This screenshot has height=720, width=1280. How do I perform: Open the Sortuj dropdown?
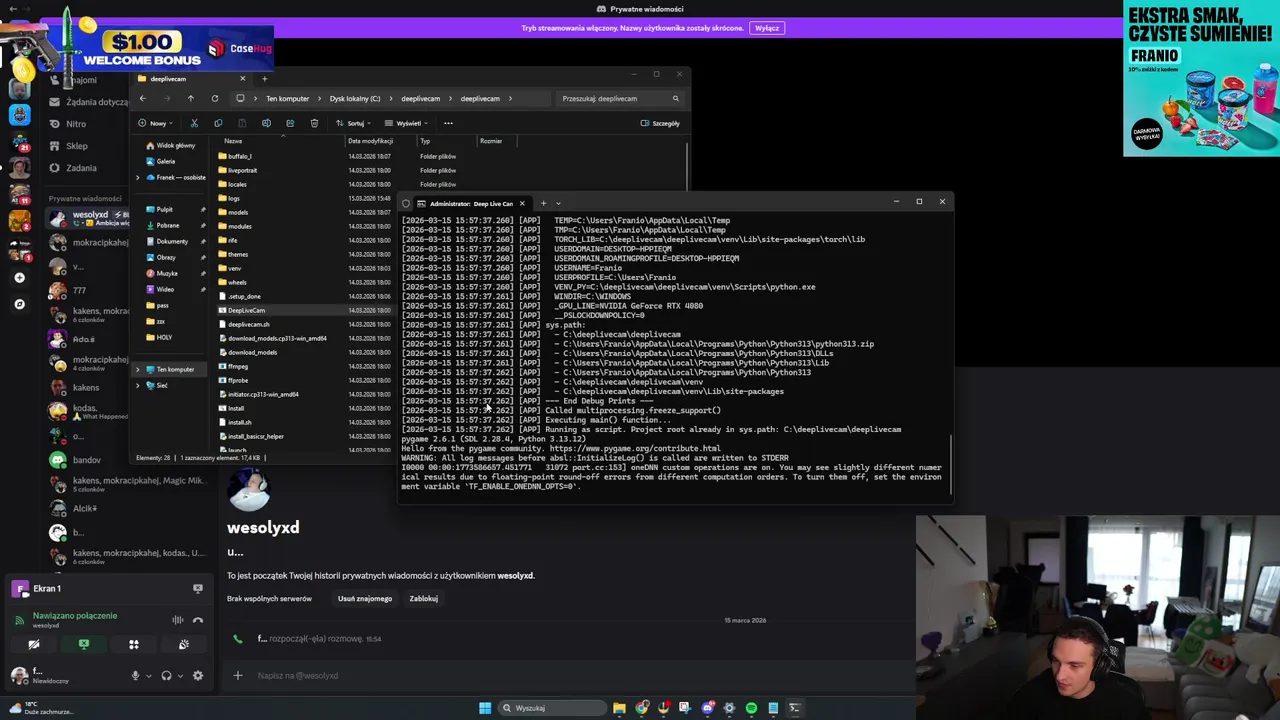(355, 123)
